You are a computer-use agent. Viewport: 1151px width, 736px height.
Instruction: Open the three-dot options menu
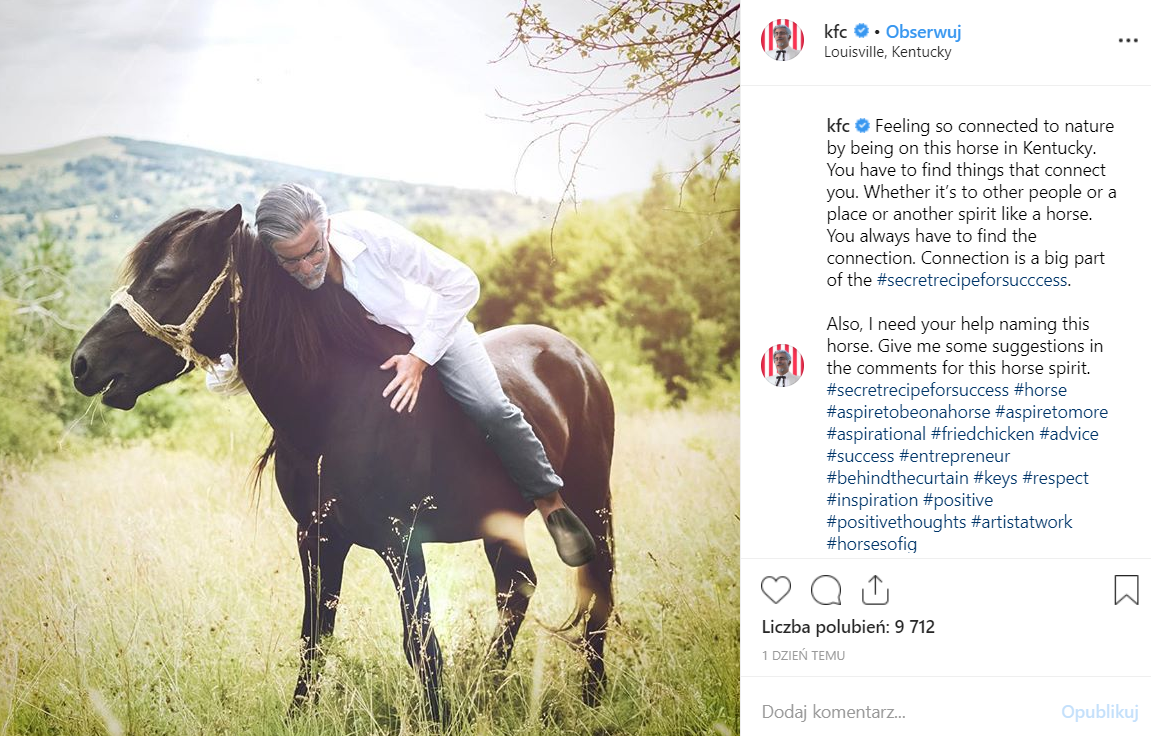(x=1128, y=40)
